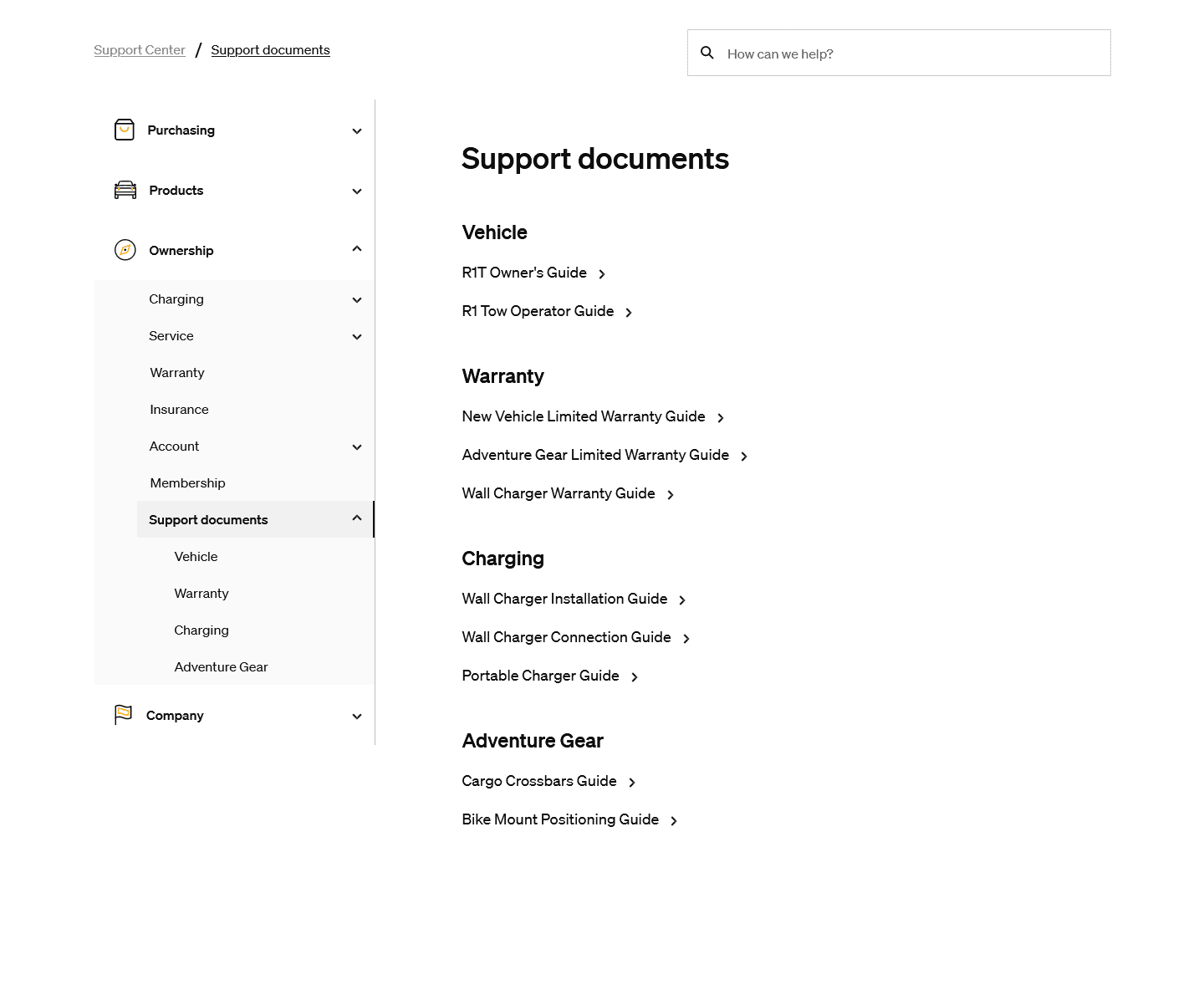Open Wall Charger Connection Guide link

[566, 637]
